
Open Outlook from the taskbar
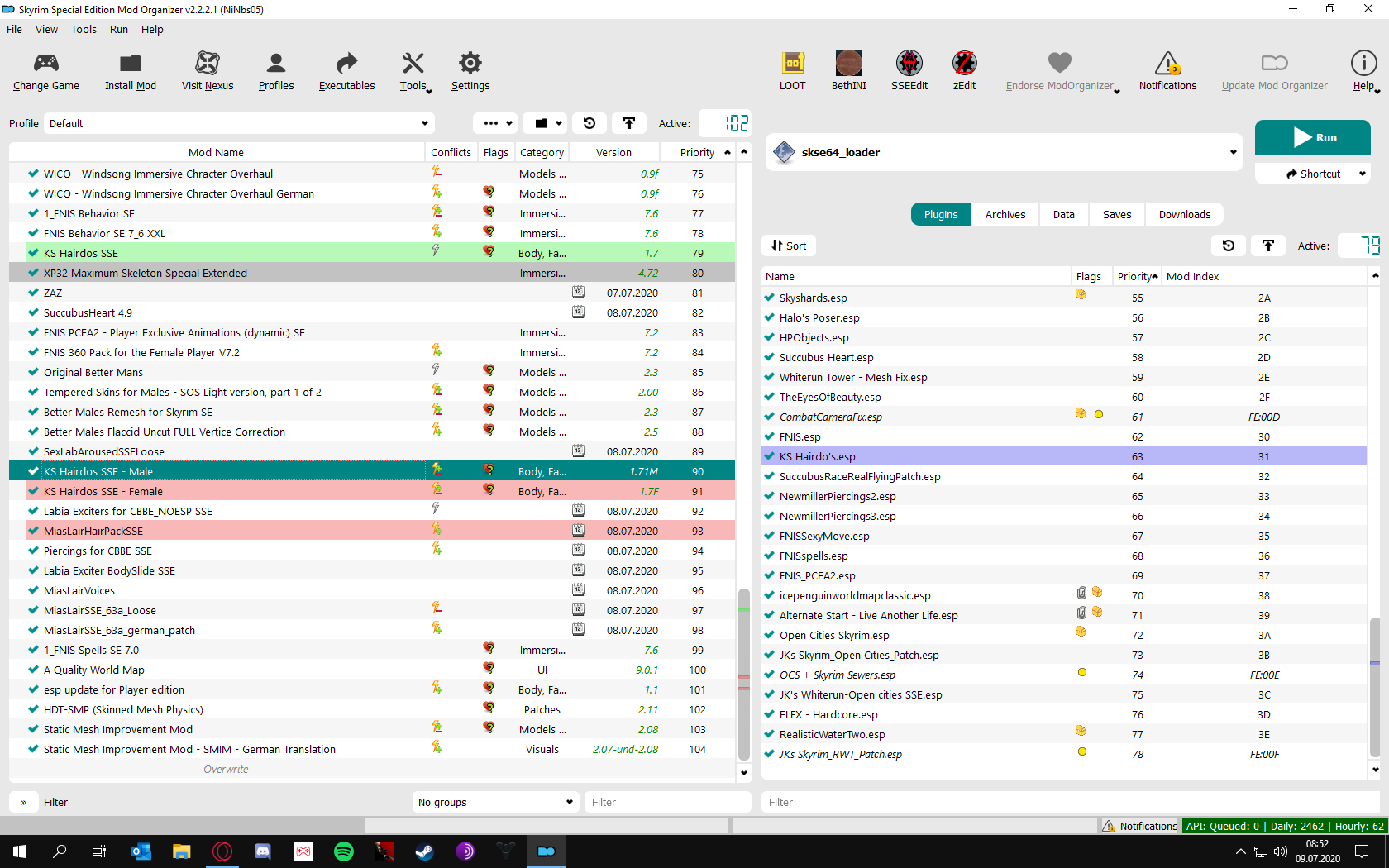pyautogui.click(x=141, y=851)
